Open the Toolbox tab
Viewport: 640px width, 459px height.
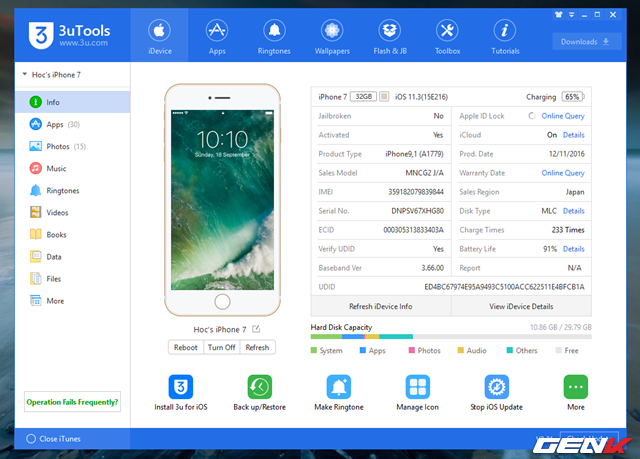(x=447, y=35)
